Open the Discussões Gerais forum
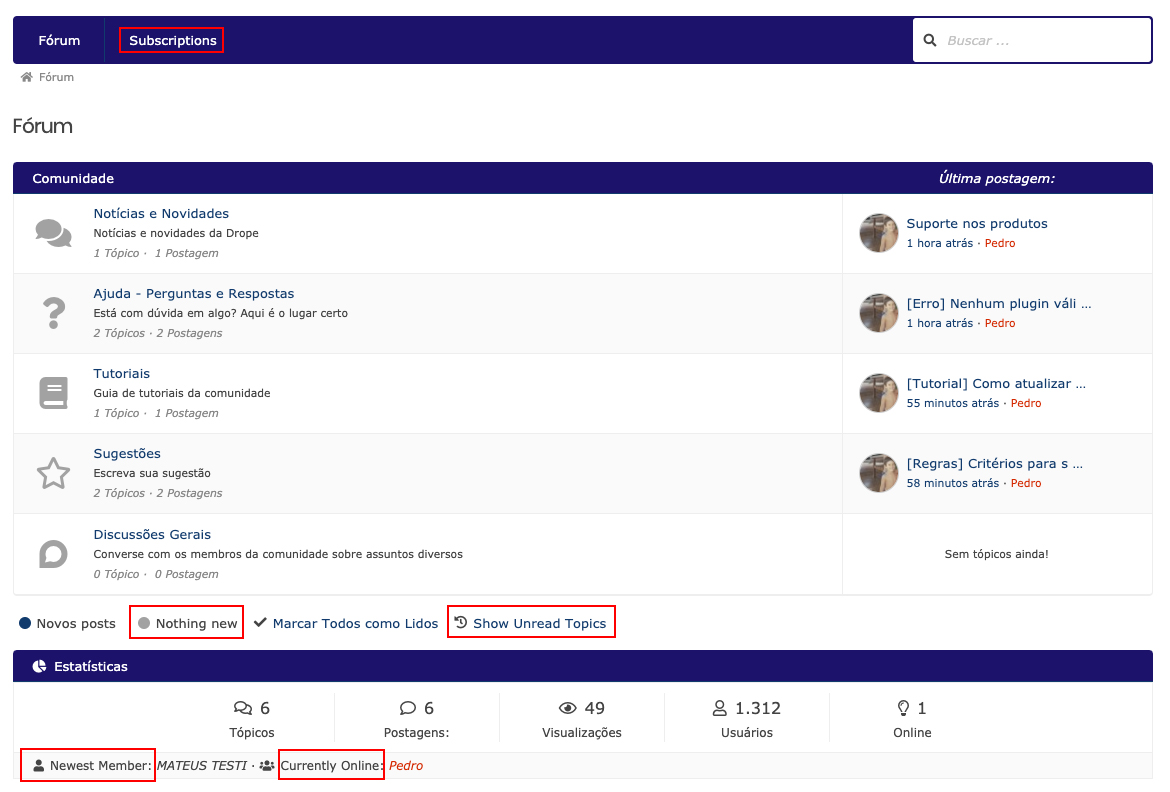 point(152,534)
